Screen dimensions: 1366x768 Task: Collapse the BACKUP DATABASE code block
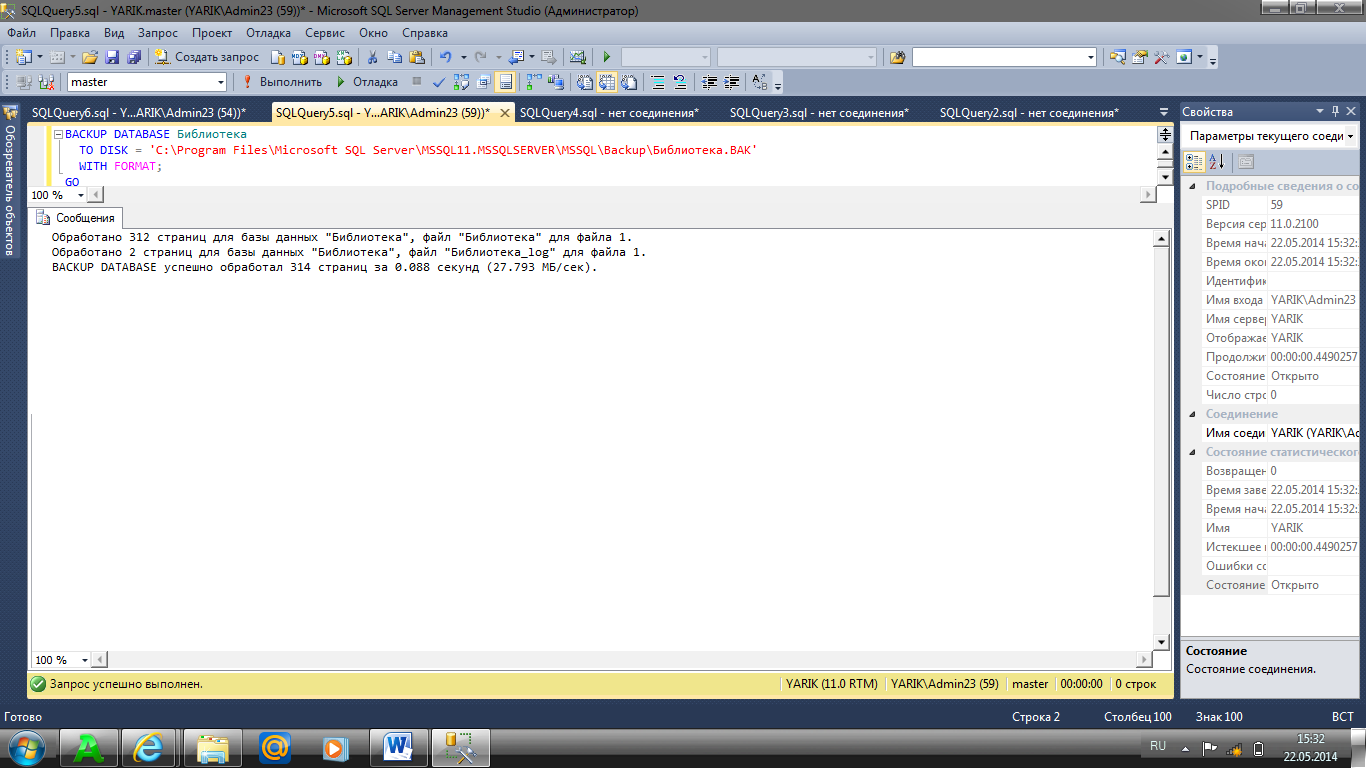pos(57,134)
